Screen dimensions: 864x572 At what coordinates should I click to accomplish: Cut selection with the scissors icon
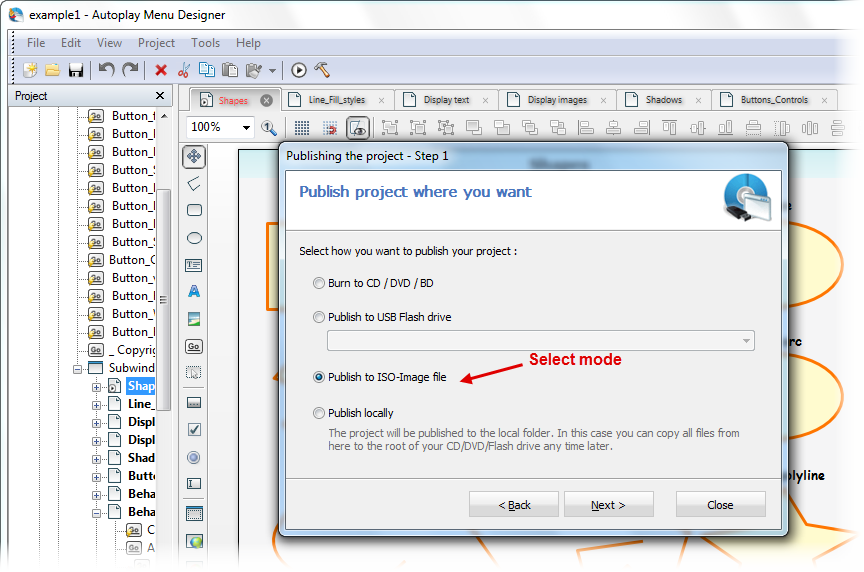tap(184, 70)
